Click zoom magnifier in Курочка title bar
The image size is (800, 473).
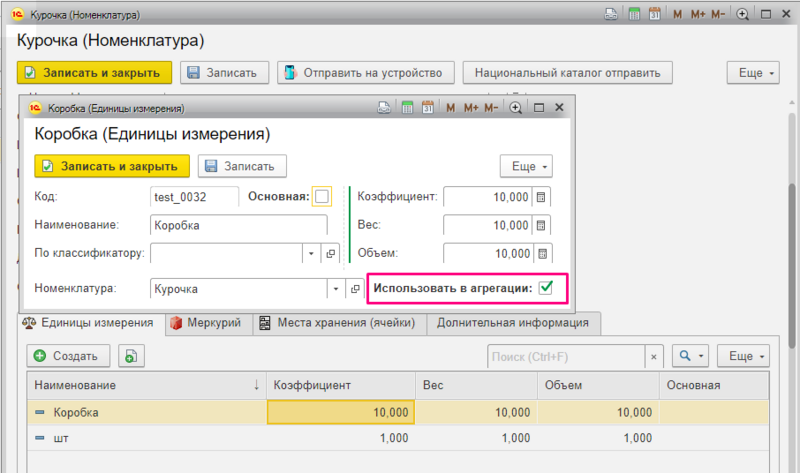[742, 15]
